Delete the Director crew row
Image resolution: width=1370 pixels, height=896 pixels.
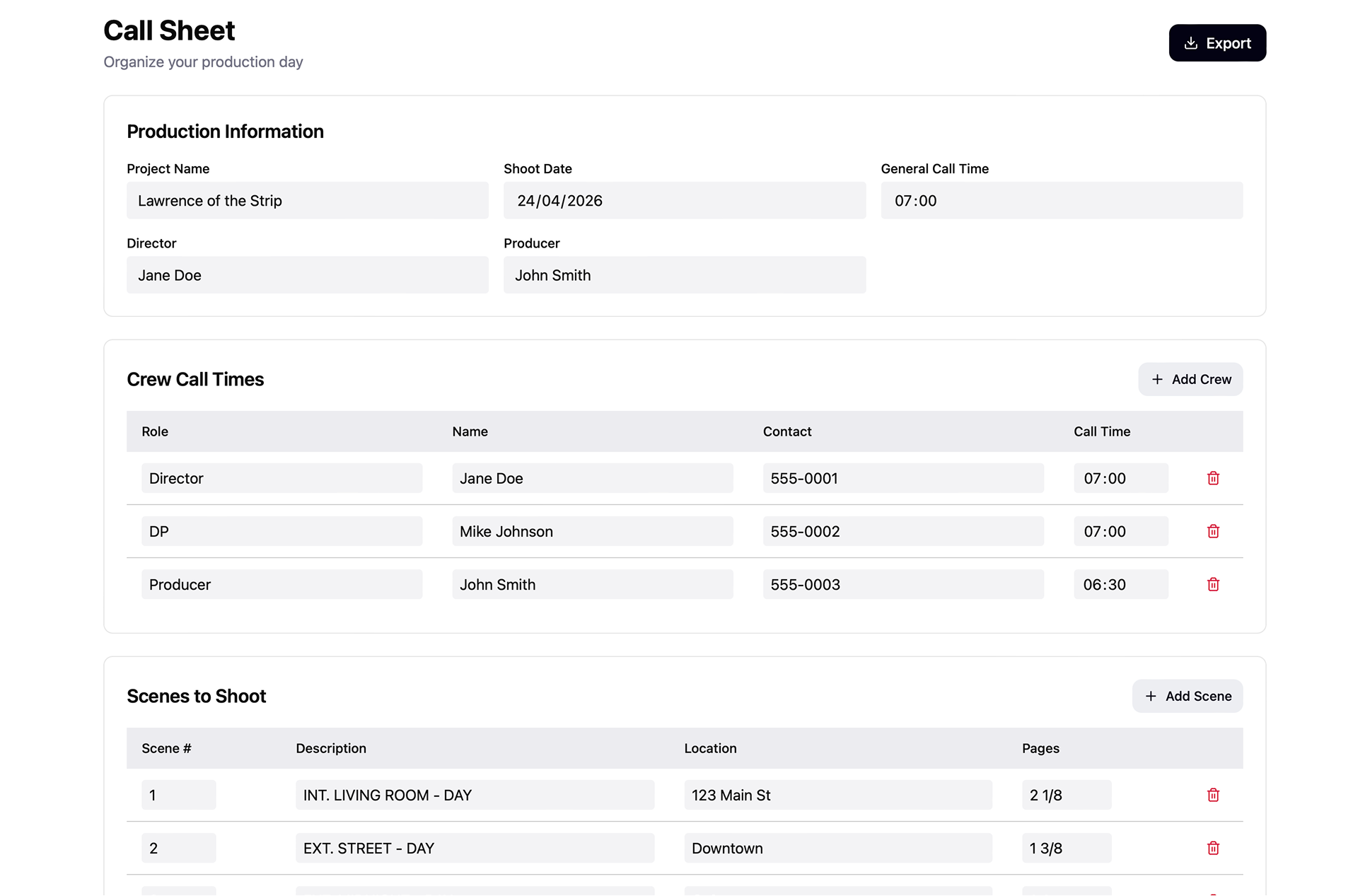tap(1213, 478)
